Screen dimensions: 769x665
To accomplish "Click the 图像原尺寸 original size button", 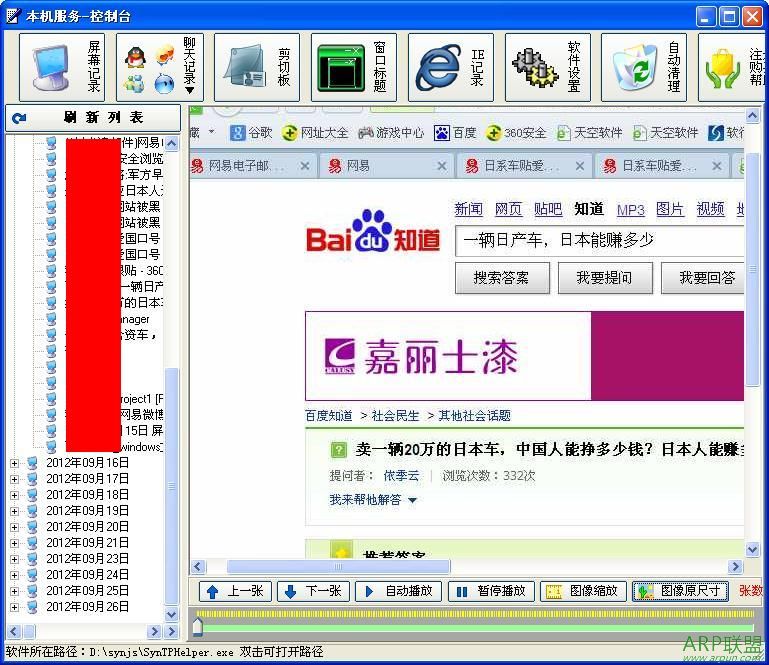I will 680,591.
